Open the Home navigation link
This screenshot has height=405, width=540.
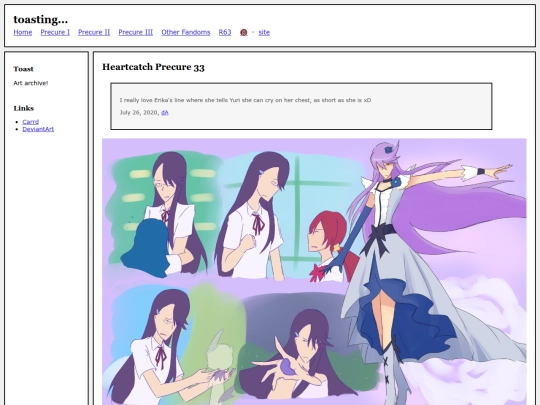coord(23,32)
